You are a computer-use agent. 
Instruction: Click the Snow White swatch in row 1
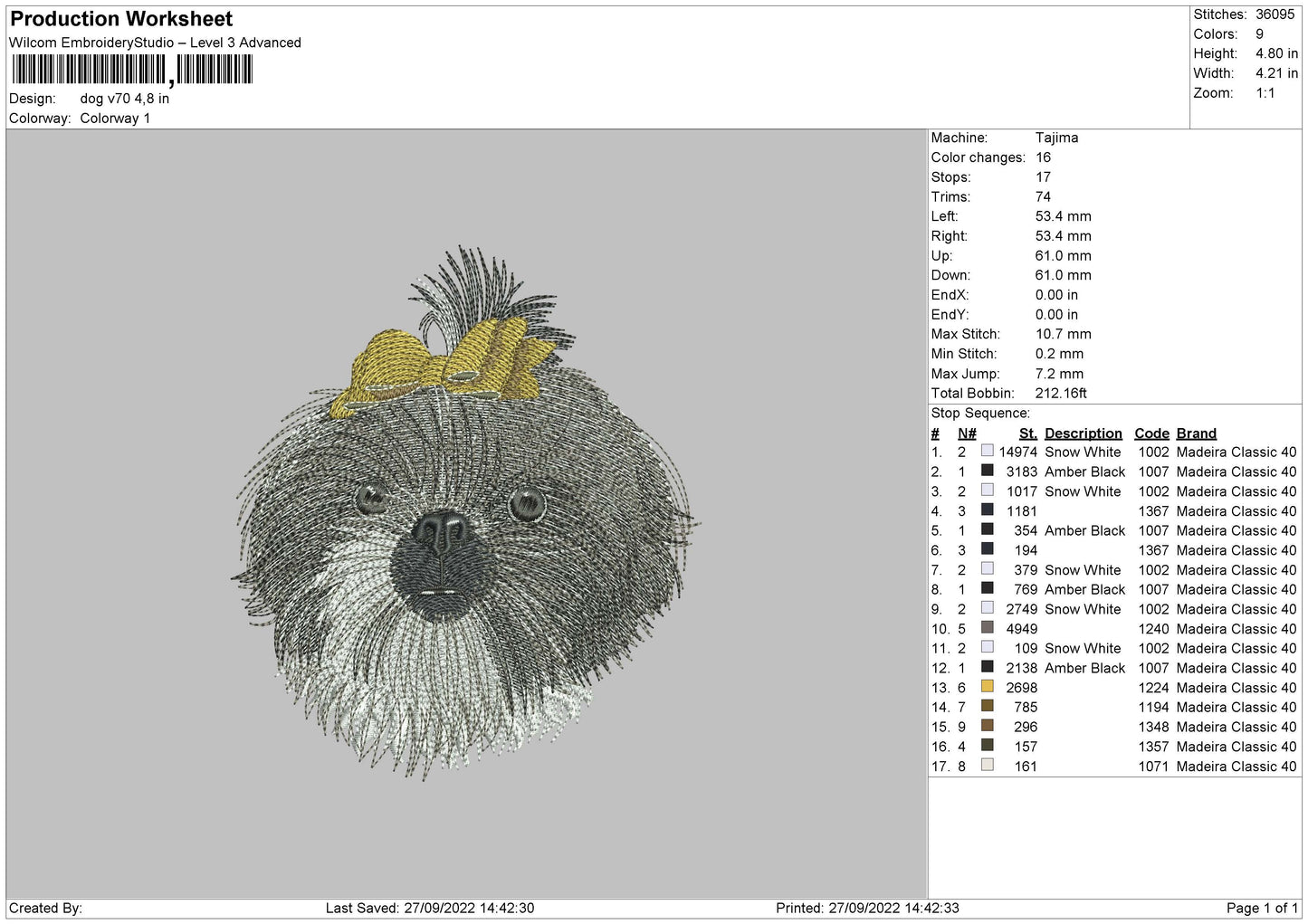[x=988, y=452]
